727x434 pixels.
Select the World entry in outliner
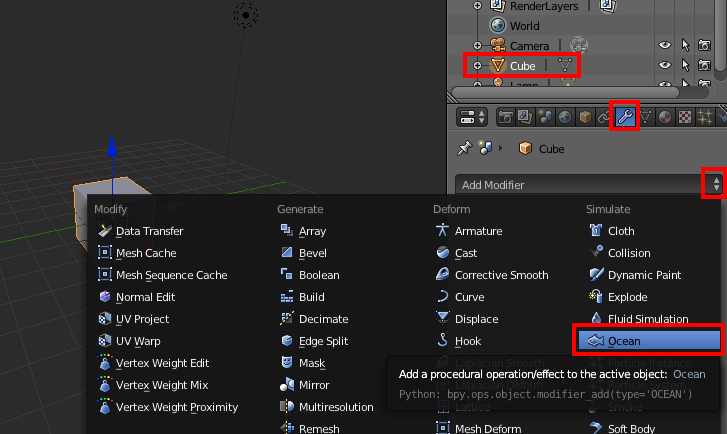(524, 26)
